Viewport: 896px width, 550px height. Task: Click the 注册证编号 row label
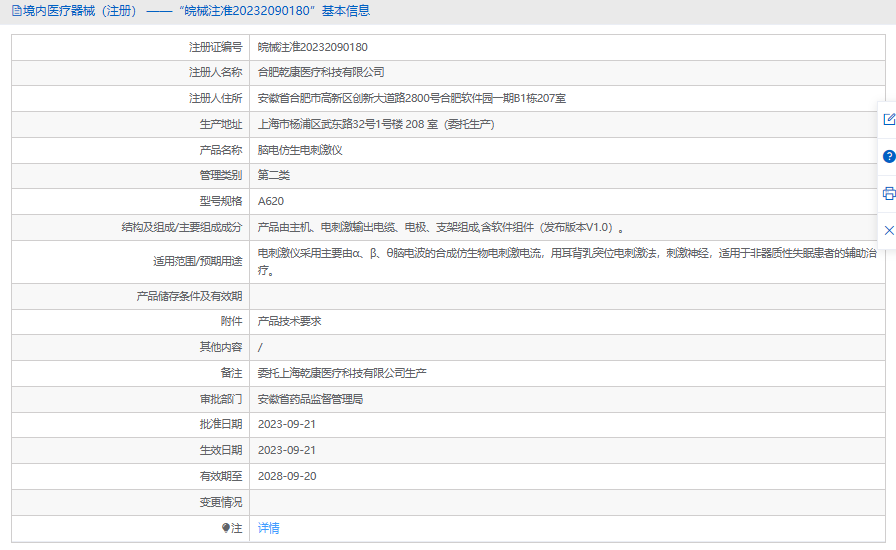[215, 47]
